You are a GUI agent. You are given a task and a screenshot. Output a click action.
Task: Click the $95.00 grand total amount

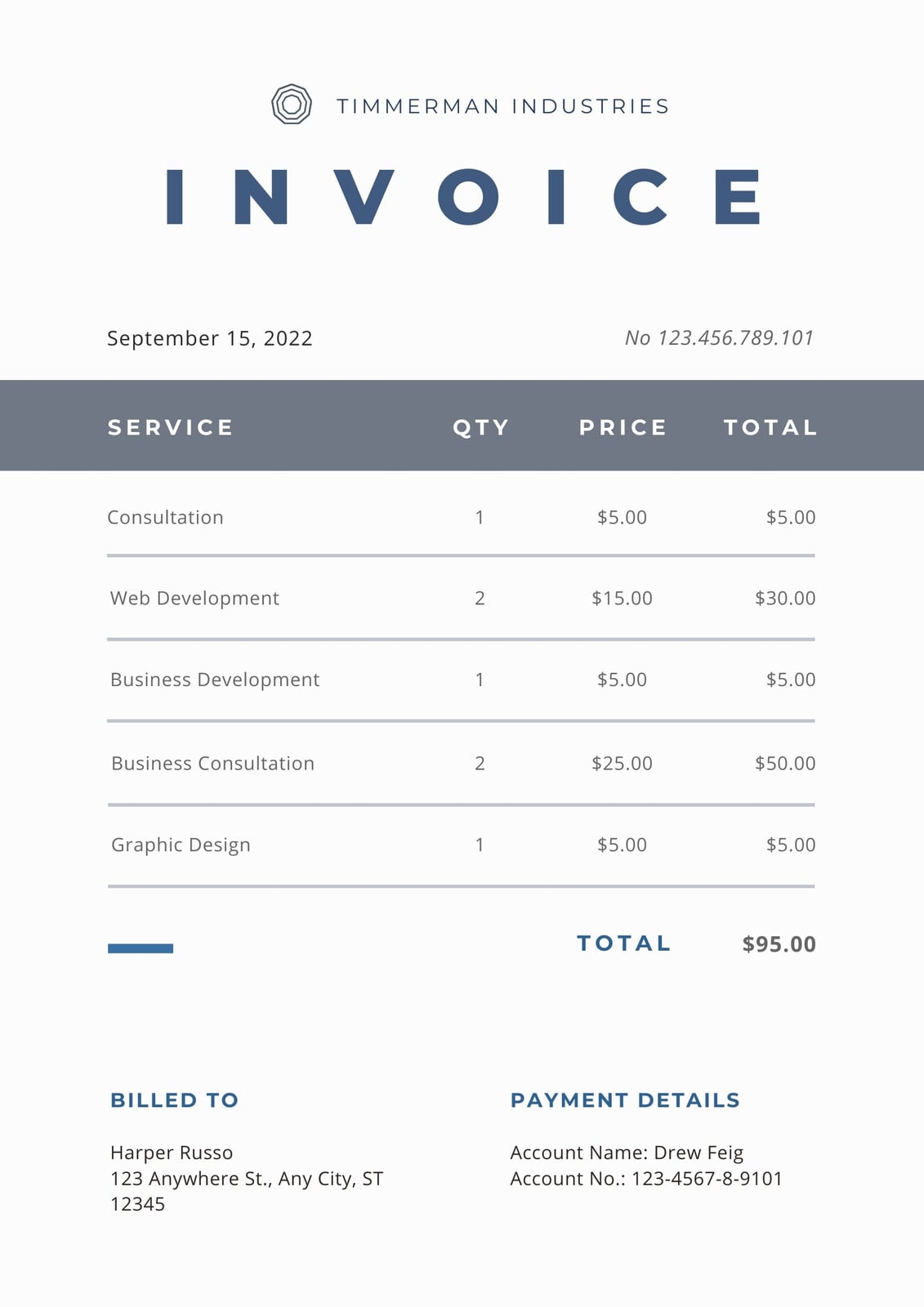tap(779, 944)
